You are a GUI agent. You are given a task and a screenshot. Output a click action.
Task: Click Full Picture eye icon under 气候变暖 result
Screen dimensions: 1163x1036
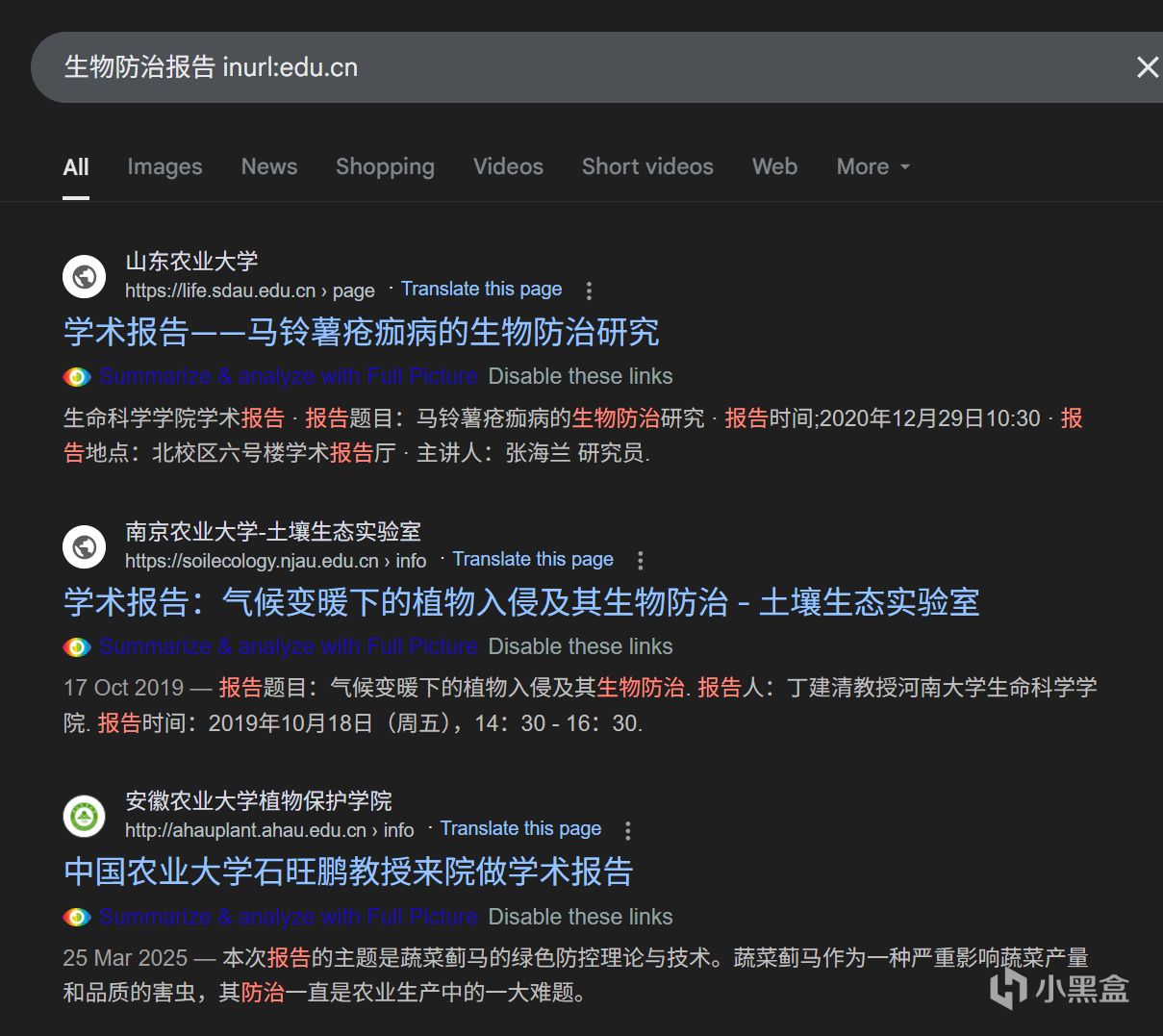[77, 647]
